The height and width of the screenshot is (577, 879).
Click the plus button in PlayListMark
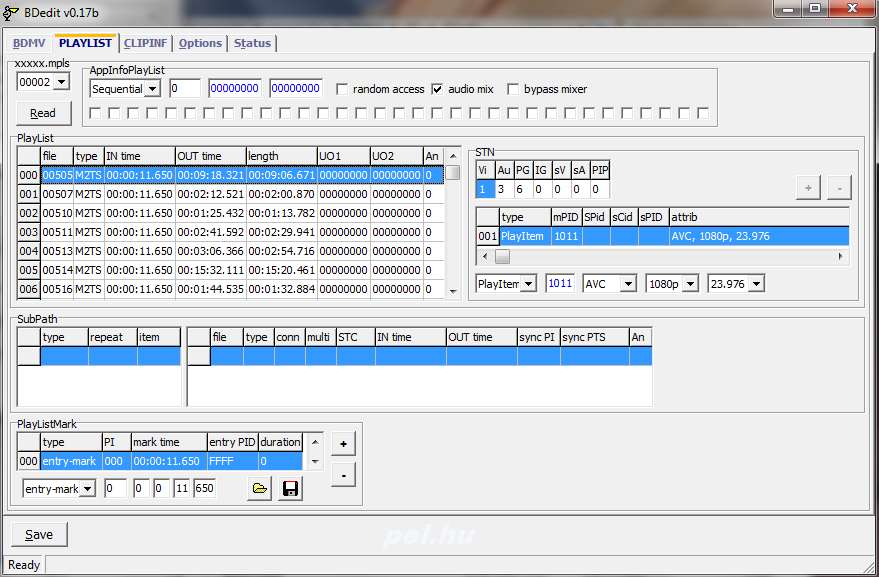[x=342, y=443]
